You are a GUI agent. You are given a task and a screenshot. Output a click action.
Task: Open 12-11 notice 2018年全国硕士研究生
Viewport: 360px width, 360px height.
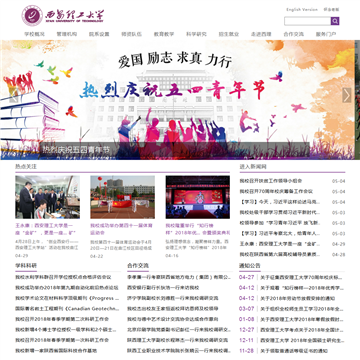click(301, 340)
